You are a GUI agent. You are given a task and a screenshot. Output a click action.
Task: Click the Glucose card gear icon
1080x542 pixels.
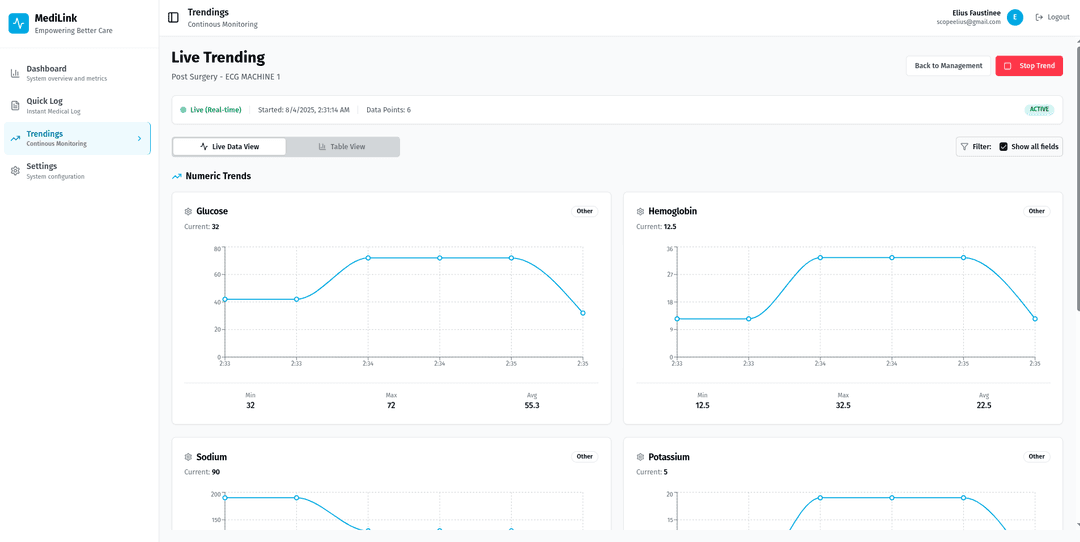[x=188, y=212]
